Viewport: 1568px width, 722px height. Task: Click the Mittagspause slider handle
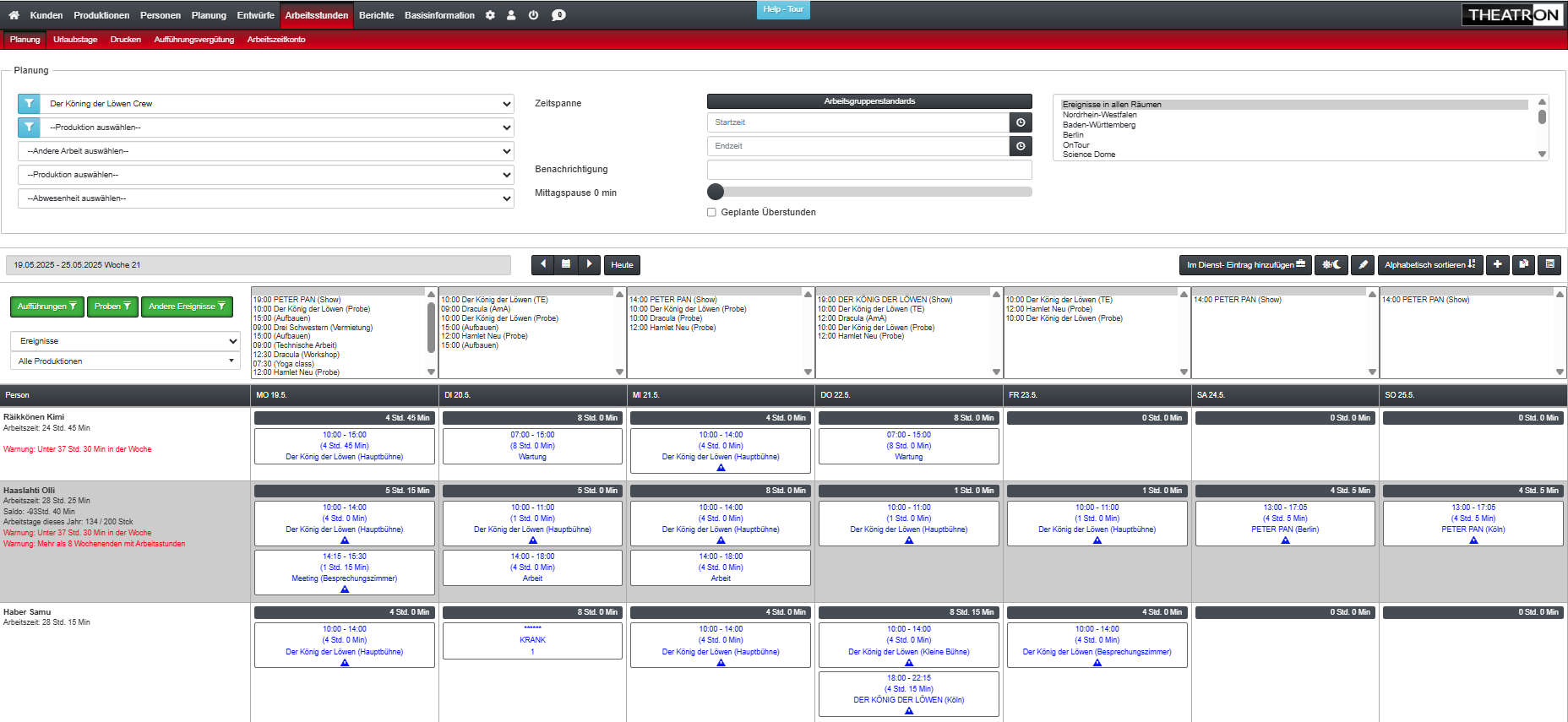tap(716, 192)
